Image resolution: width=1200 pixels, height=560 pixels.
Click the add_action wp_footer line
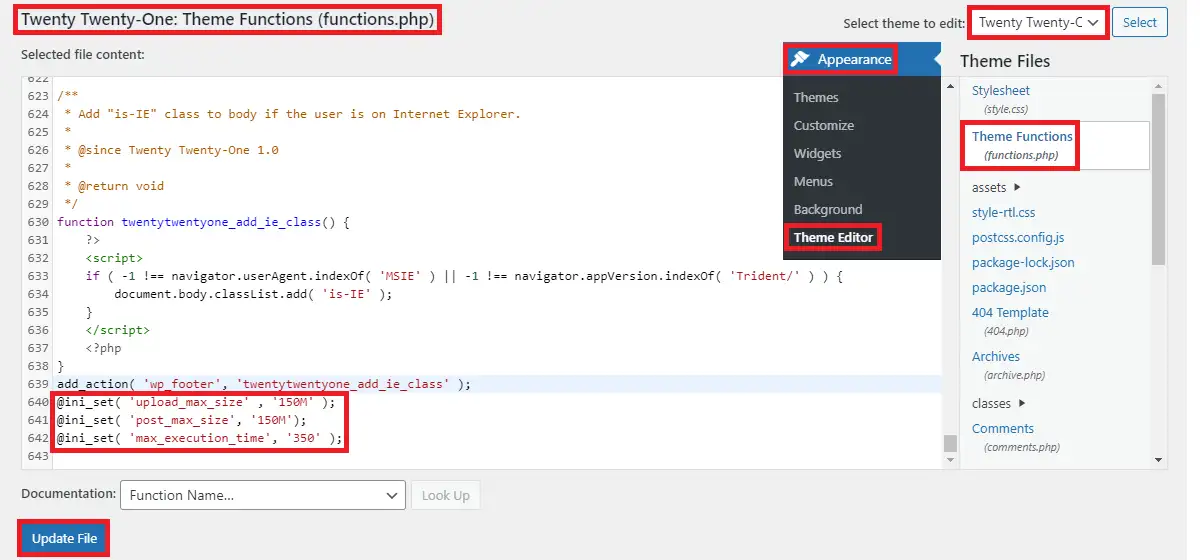tap(264, 384)
